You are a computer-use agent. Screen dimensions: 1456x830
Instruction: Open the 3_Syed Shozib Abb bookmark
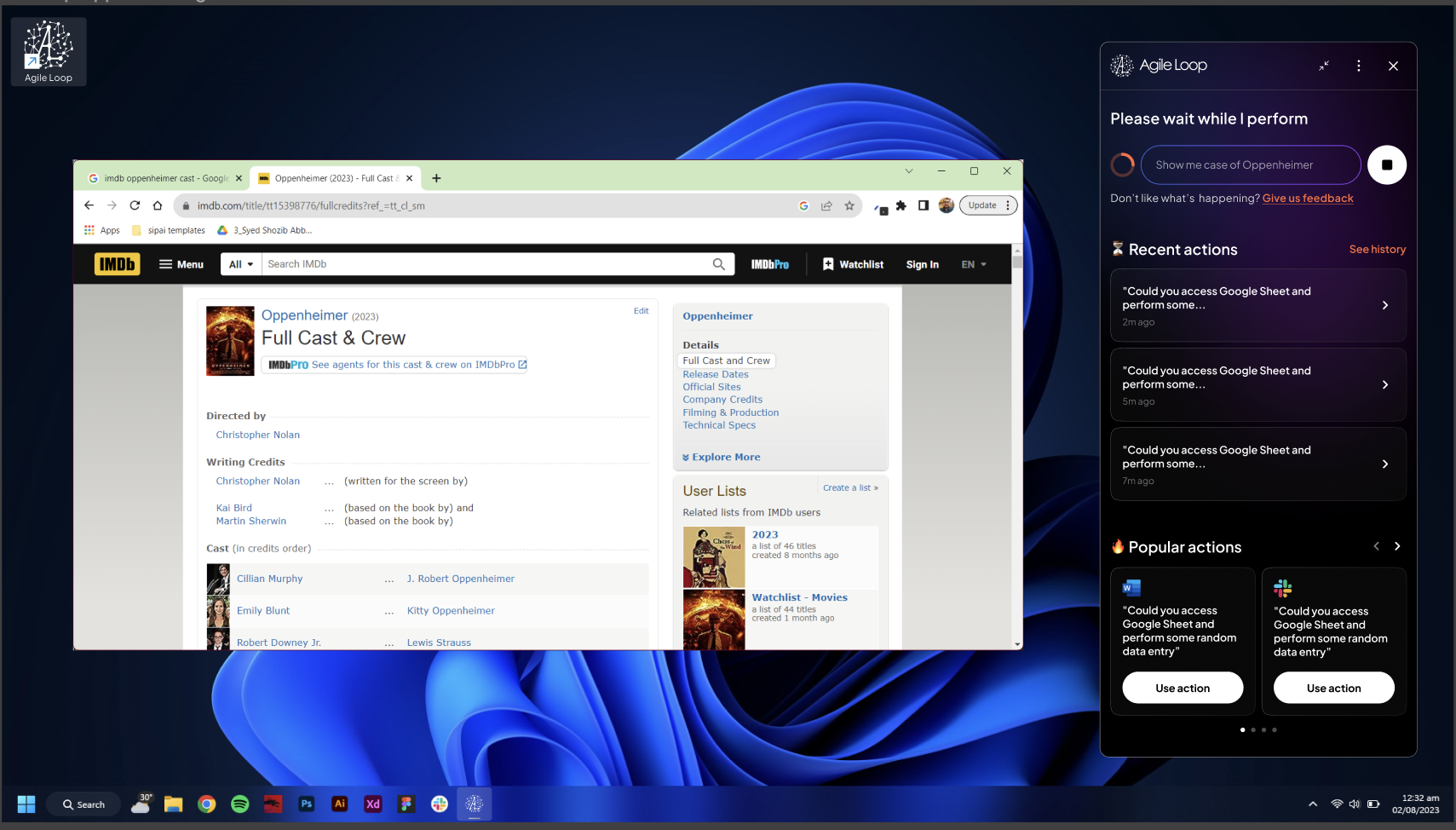coord(265,230)
